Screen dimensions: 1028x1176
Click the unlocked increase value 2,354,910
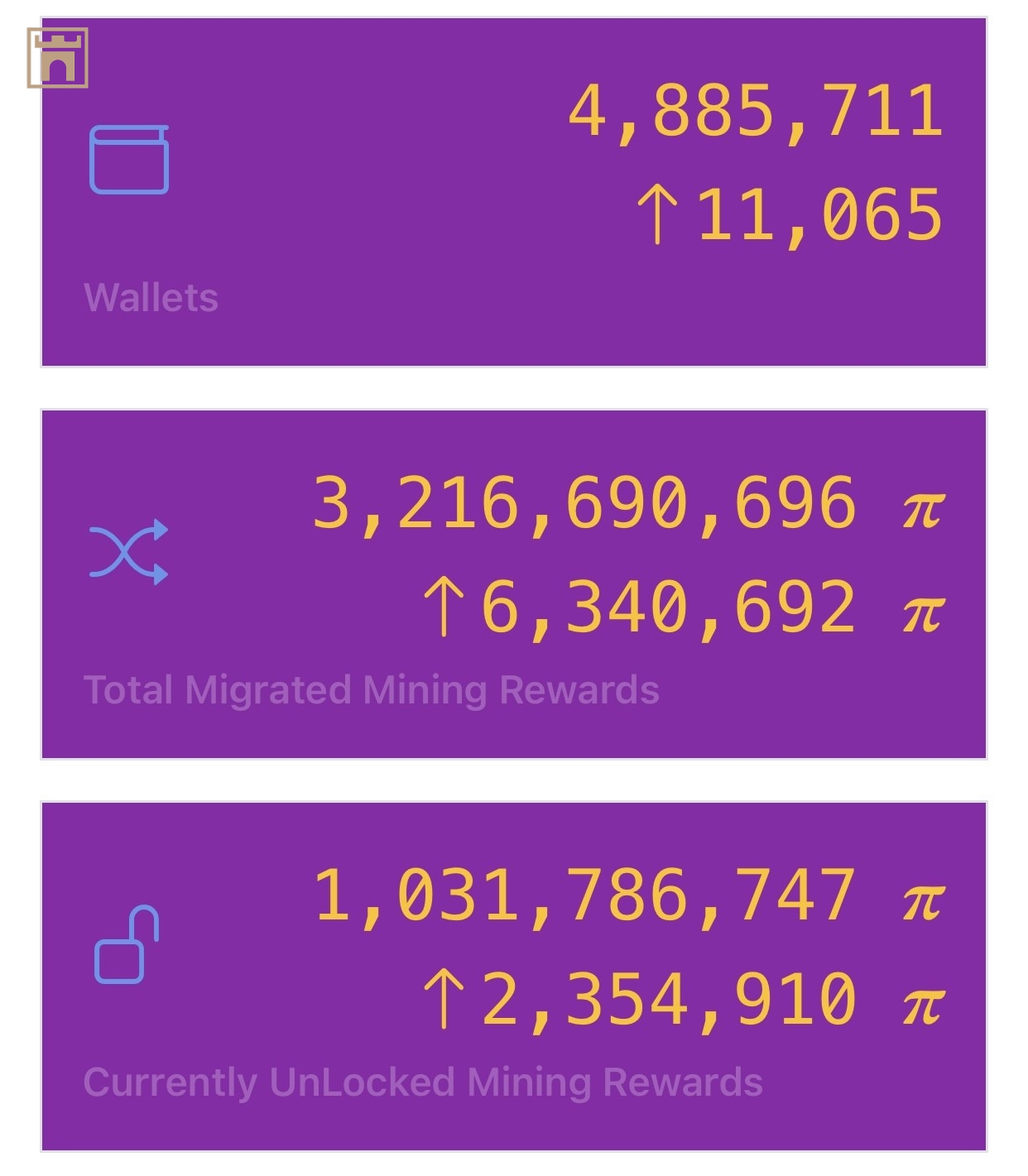(669, 1000)
